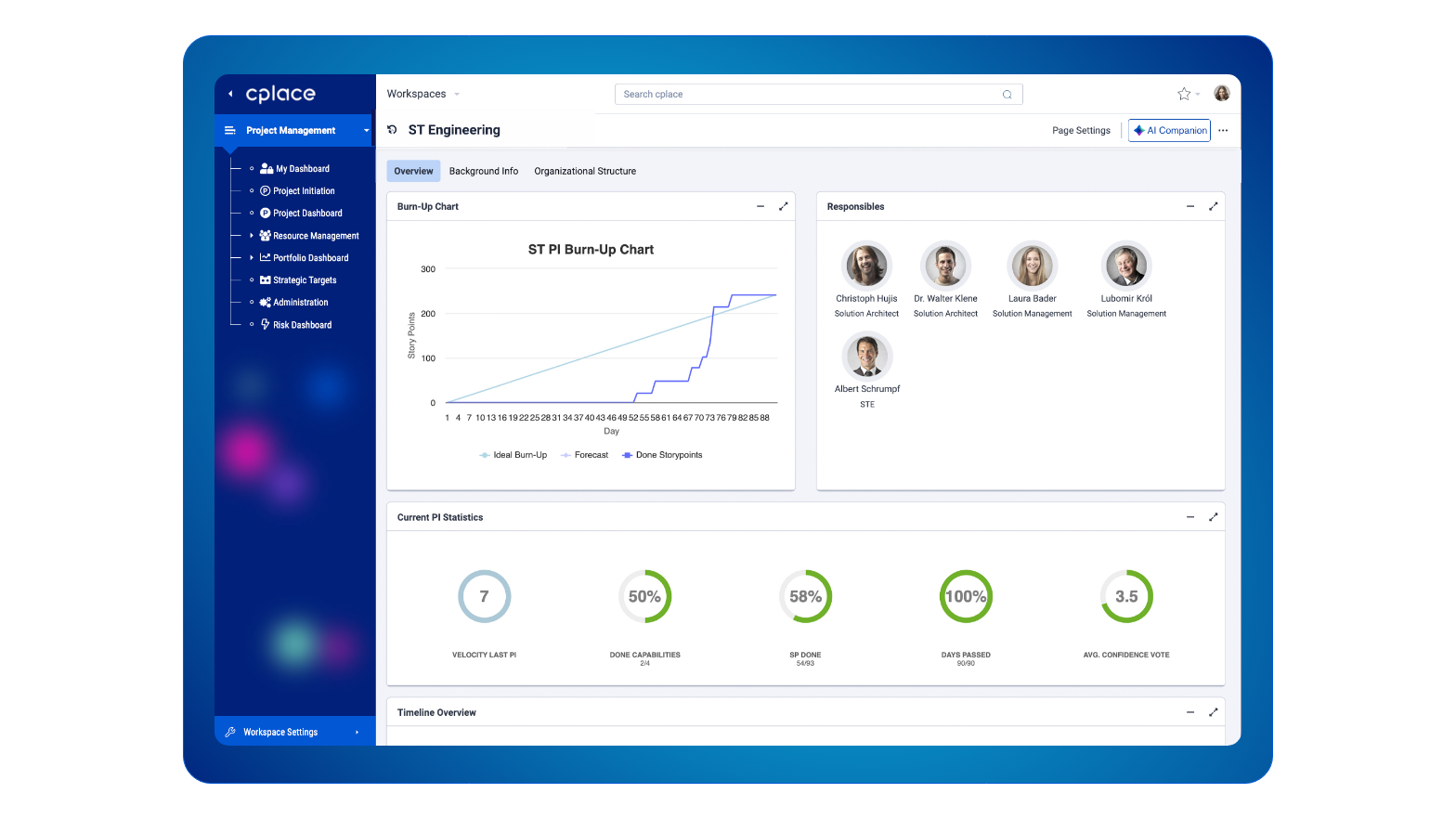Open Page Settings
The width and height of the screenshot is (1456, 819).
click(1081, 131)
